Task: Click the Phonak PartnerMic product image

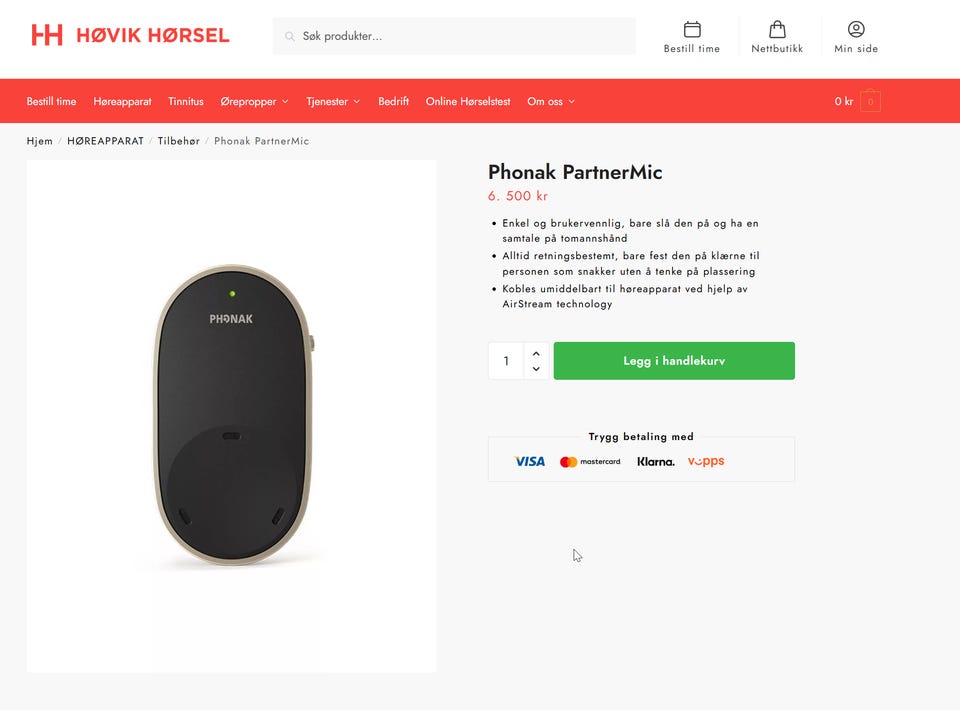Action: pyautogui.click(x=231, y=416)
